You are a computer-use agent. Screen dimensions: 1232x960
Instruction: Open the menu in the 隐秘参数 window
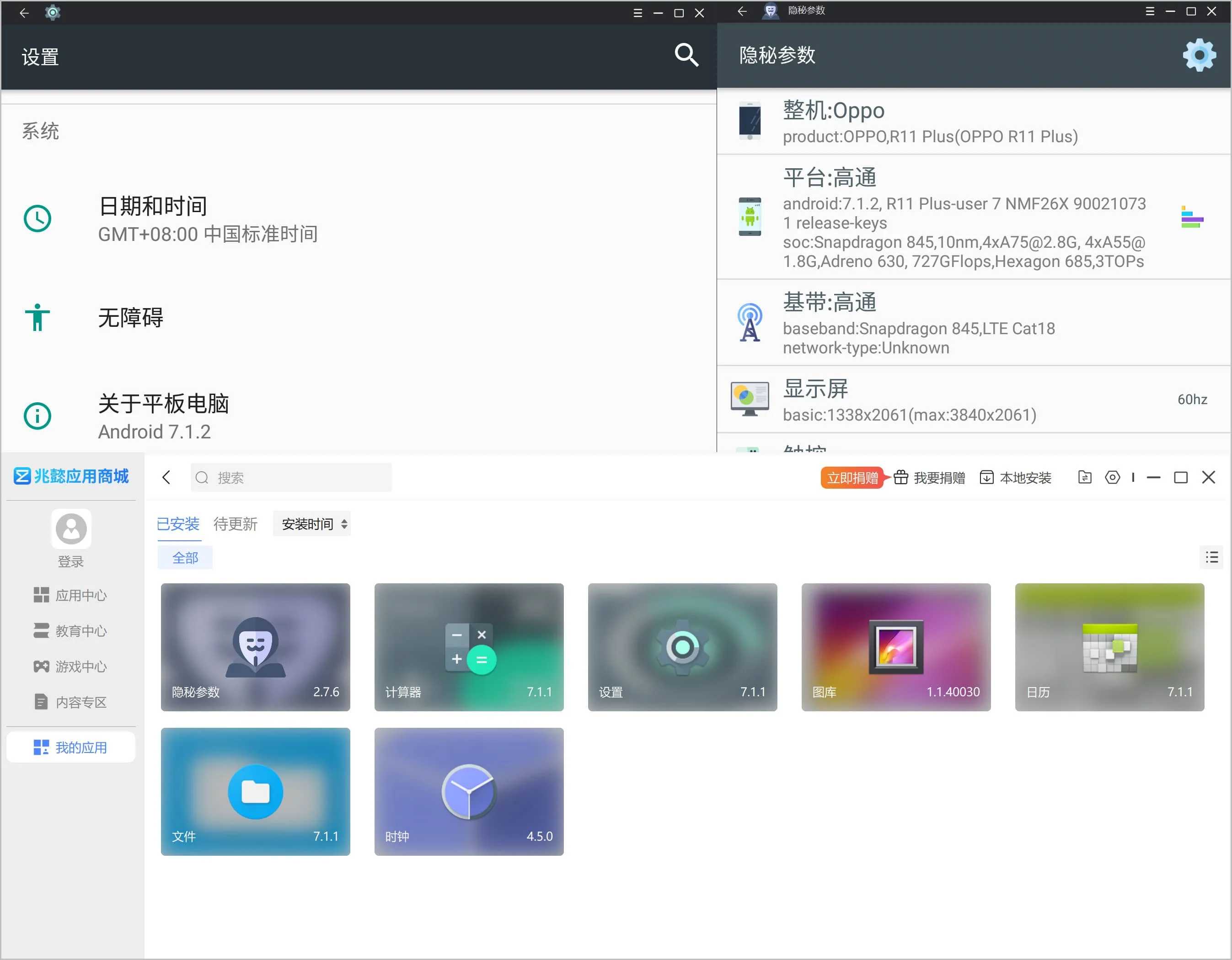[1150, 11]
